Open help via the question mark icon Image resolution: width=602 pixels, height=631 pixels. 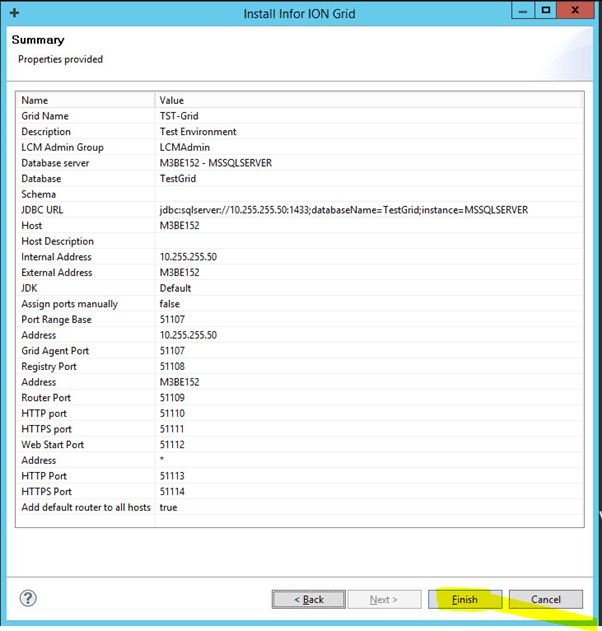[28, 598]
